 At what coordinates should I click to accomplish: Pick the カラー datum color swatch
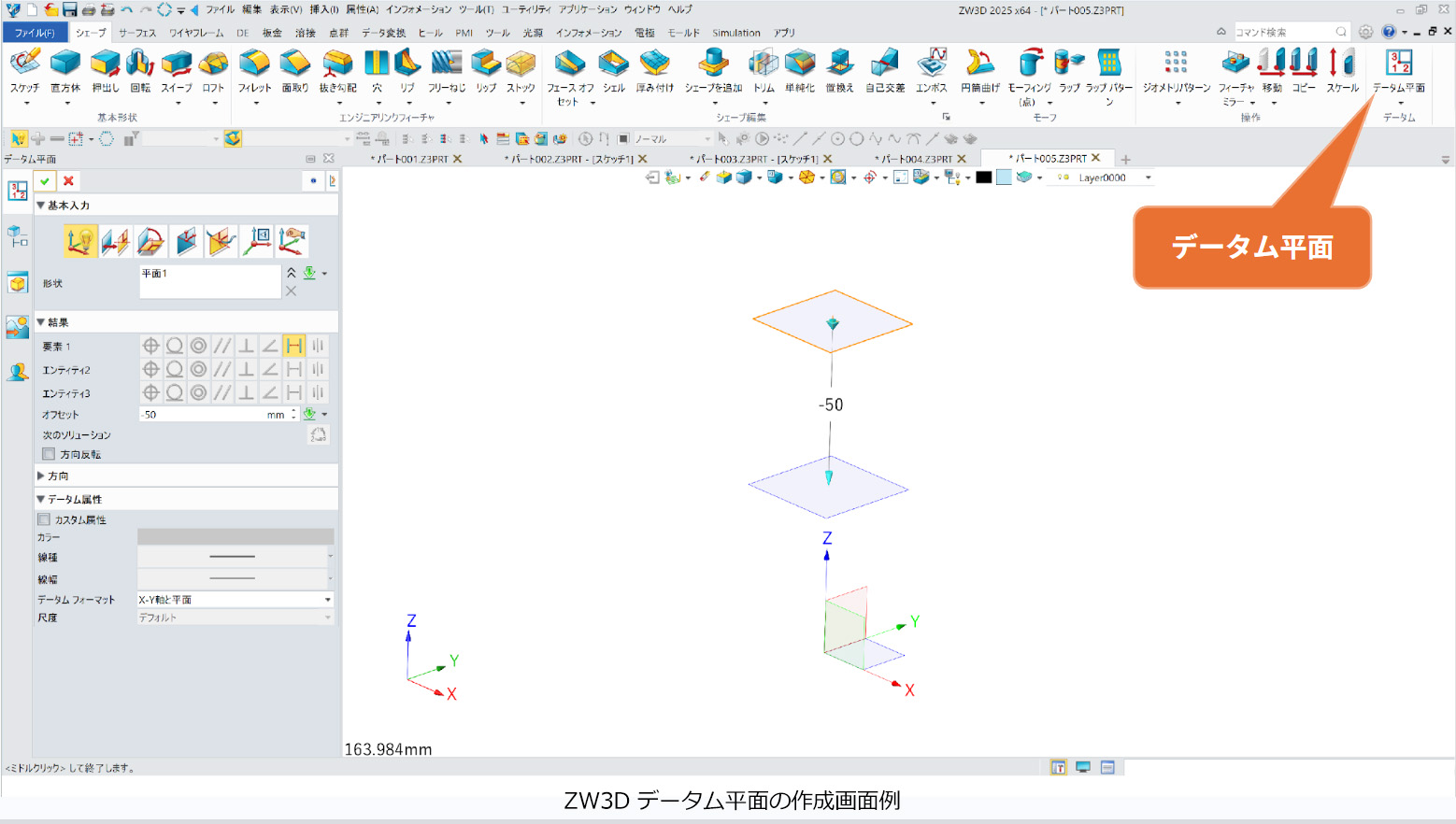(236, 537)
